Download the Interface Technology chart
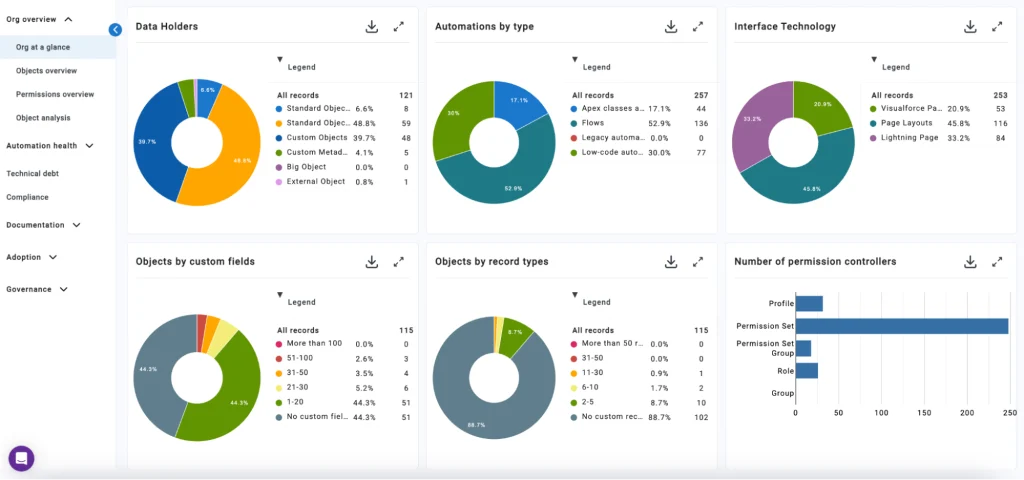 tap(970, 27)
